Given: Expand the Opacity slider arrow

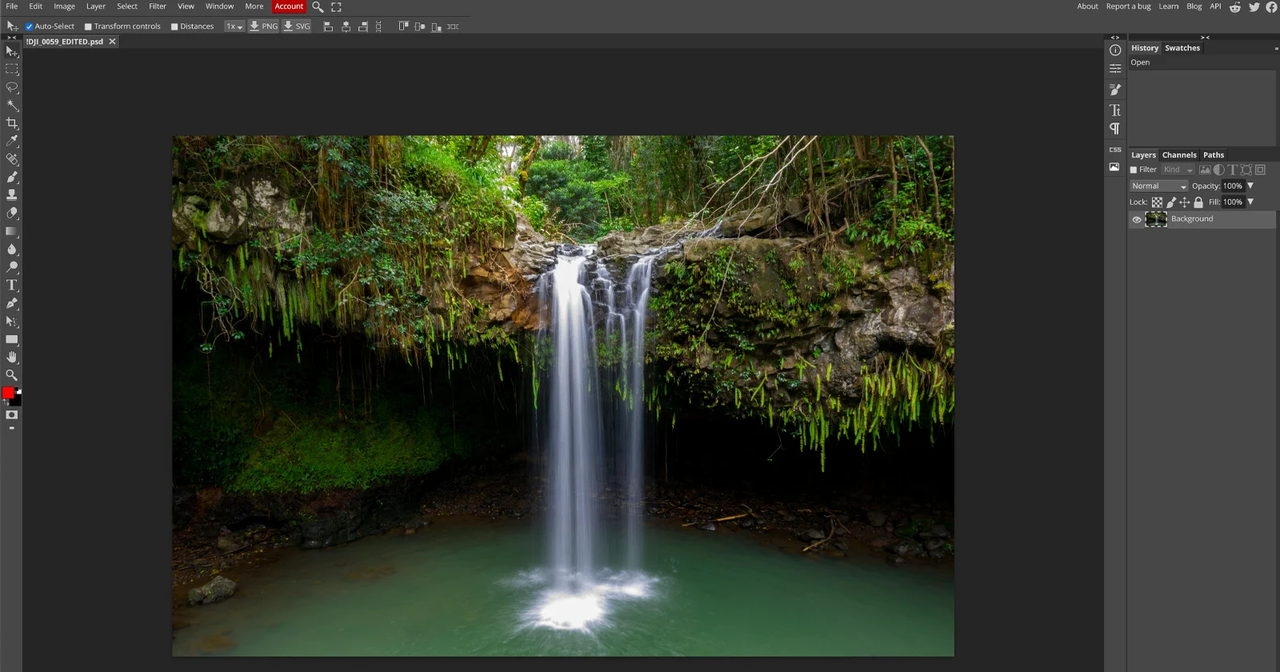Looking at the screenshot, I should pyautogui.click(x=1250, y=186).
